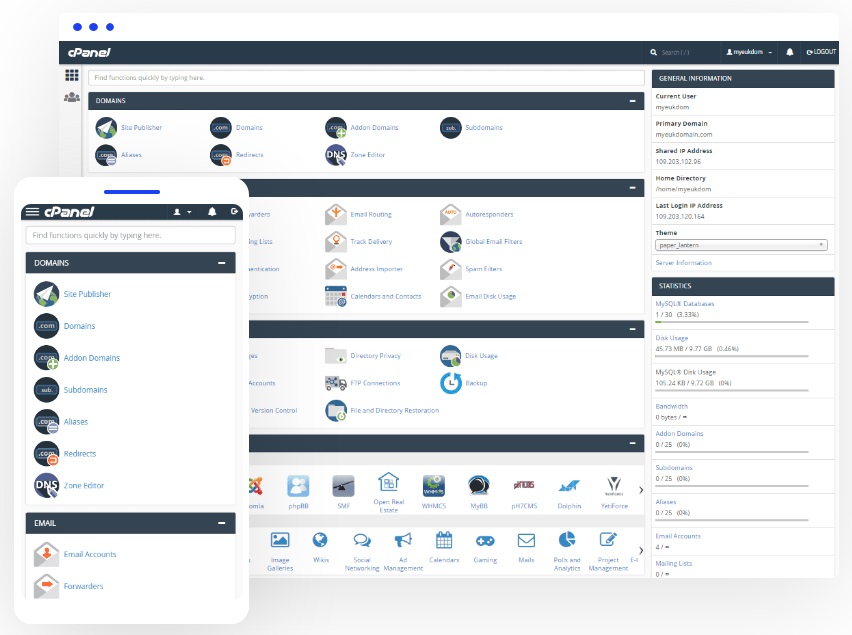Open the Backup tool icon
Viewport: 852px width, 635px height.
click(x=450, y=383)
